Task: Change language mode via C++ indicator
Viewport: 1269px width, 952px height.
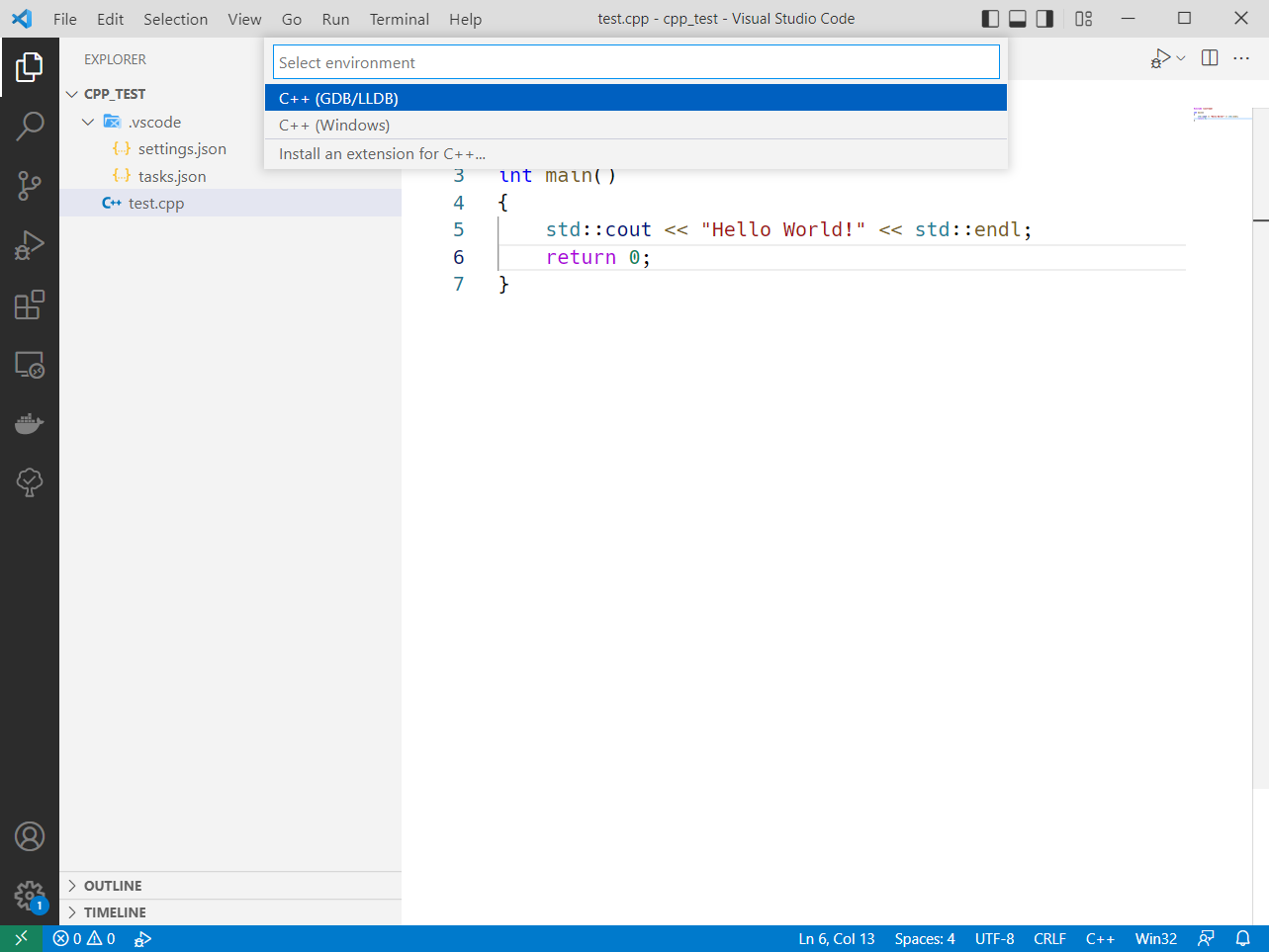Action: [1100, 938]
